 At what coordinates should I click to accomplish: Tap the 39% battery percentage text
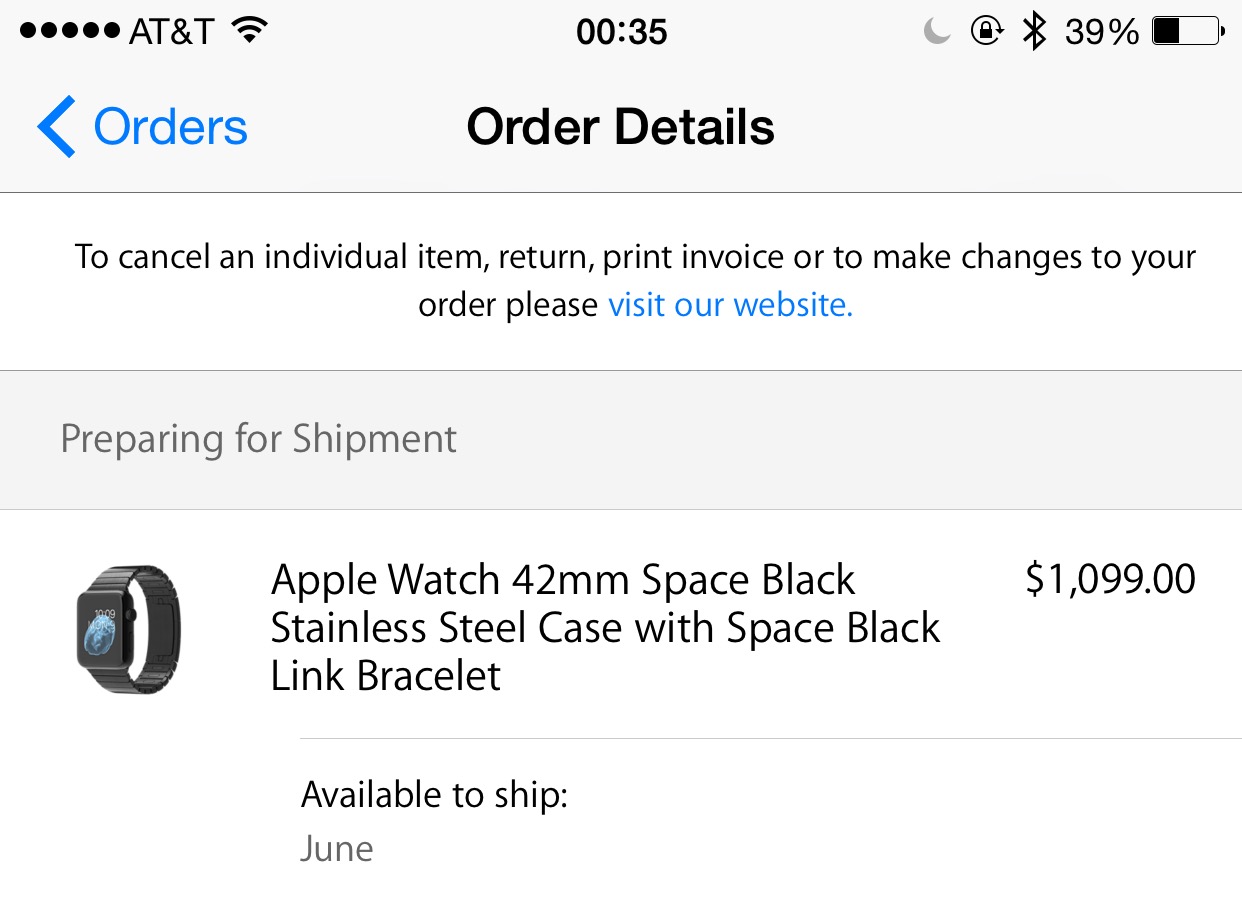click(x=1101, y=32)
